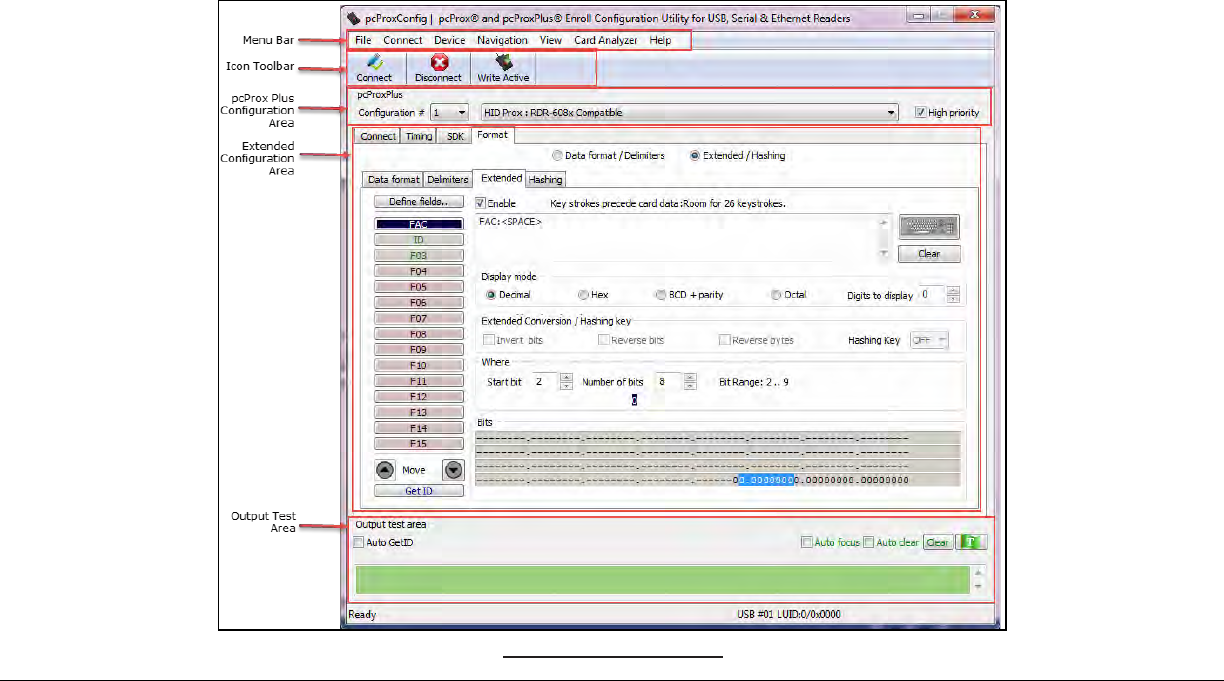Screen dimensions: 1224x681
Task: Click the Write Active toolbar icon
Action: point(503,68)
